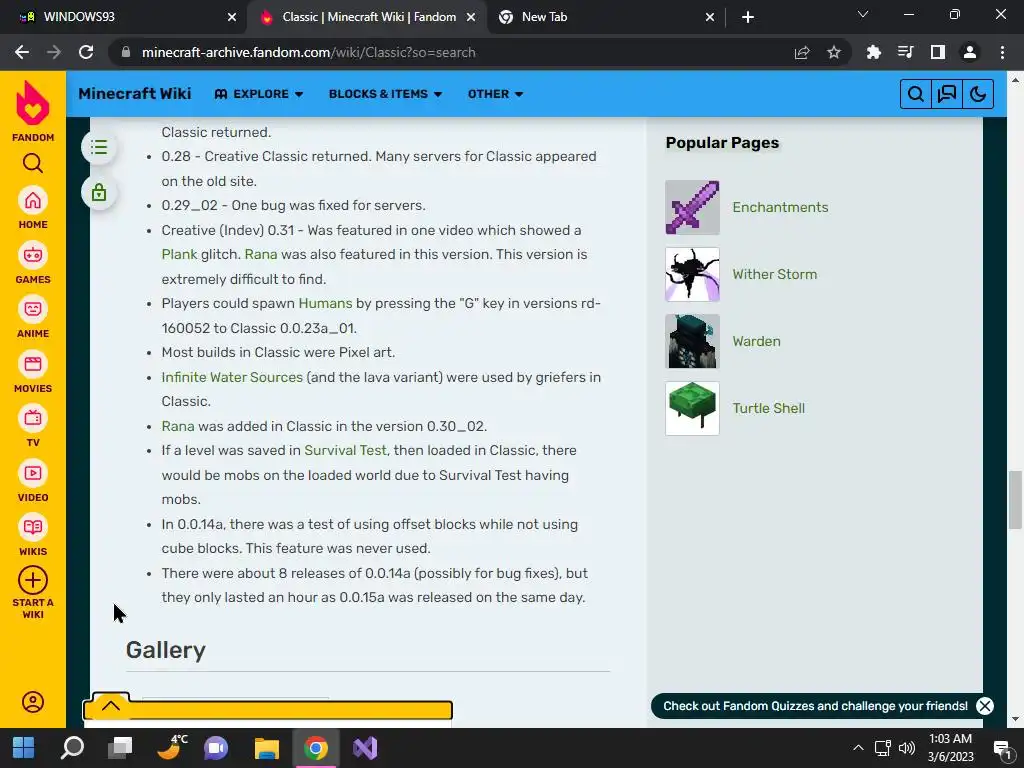This screenshot has height=768, width=1024.
Task: Open Enchantments popular page link
Action: point(780,207)
